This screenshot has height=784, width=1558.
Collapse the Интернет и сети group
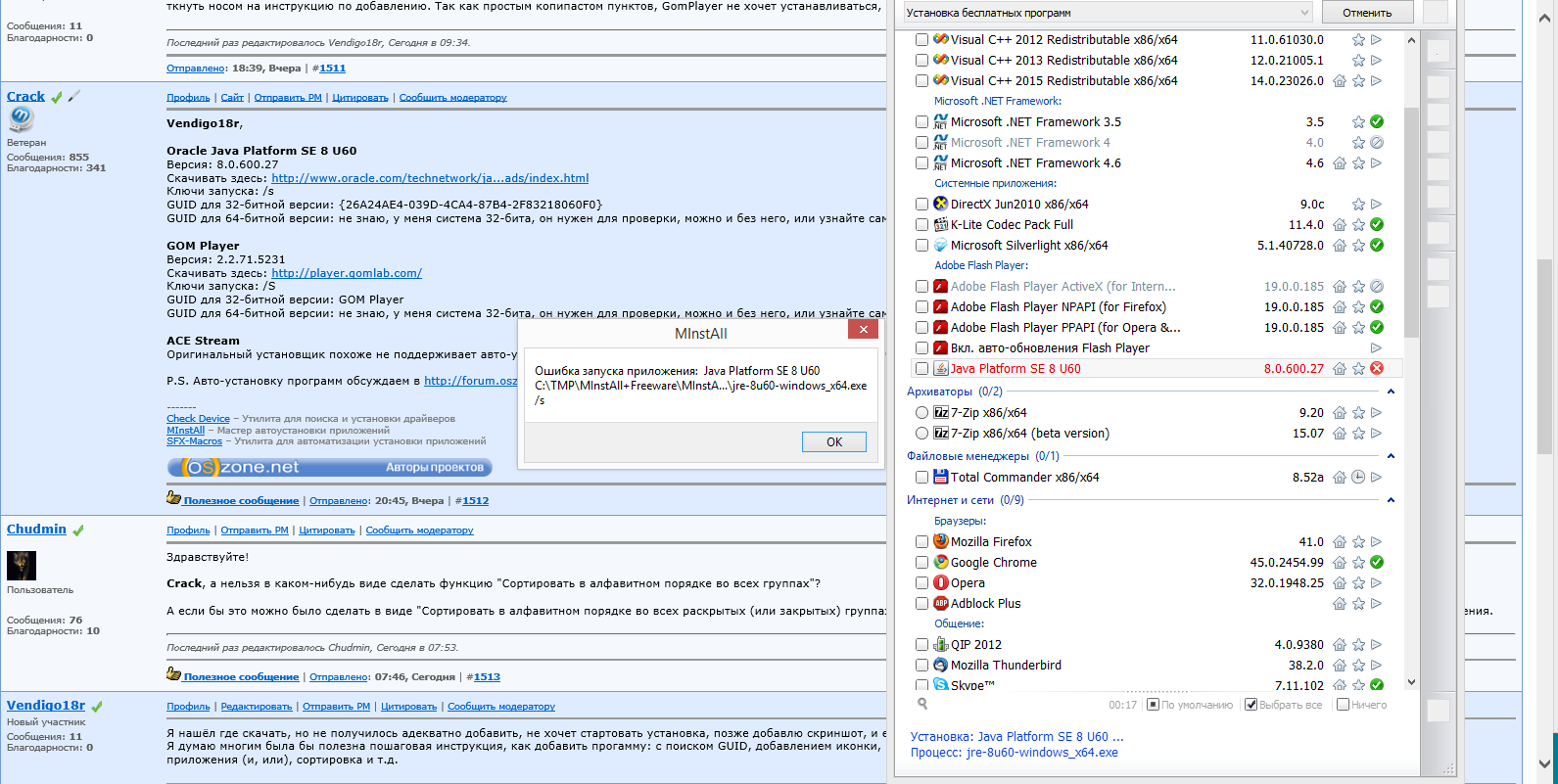coord(1391,500)
